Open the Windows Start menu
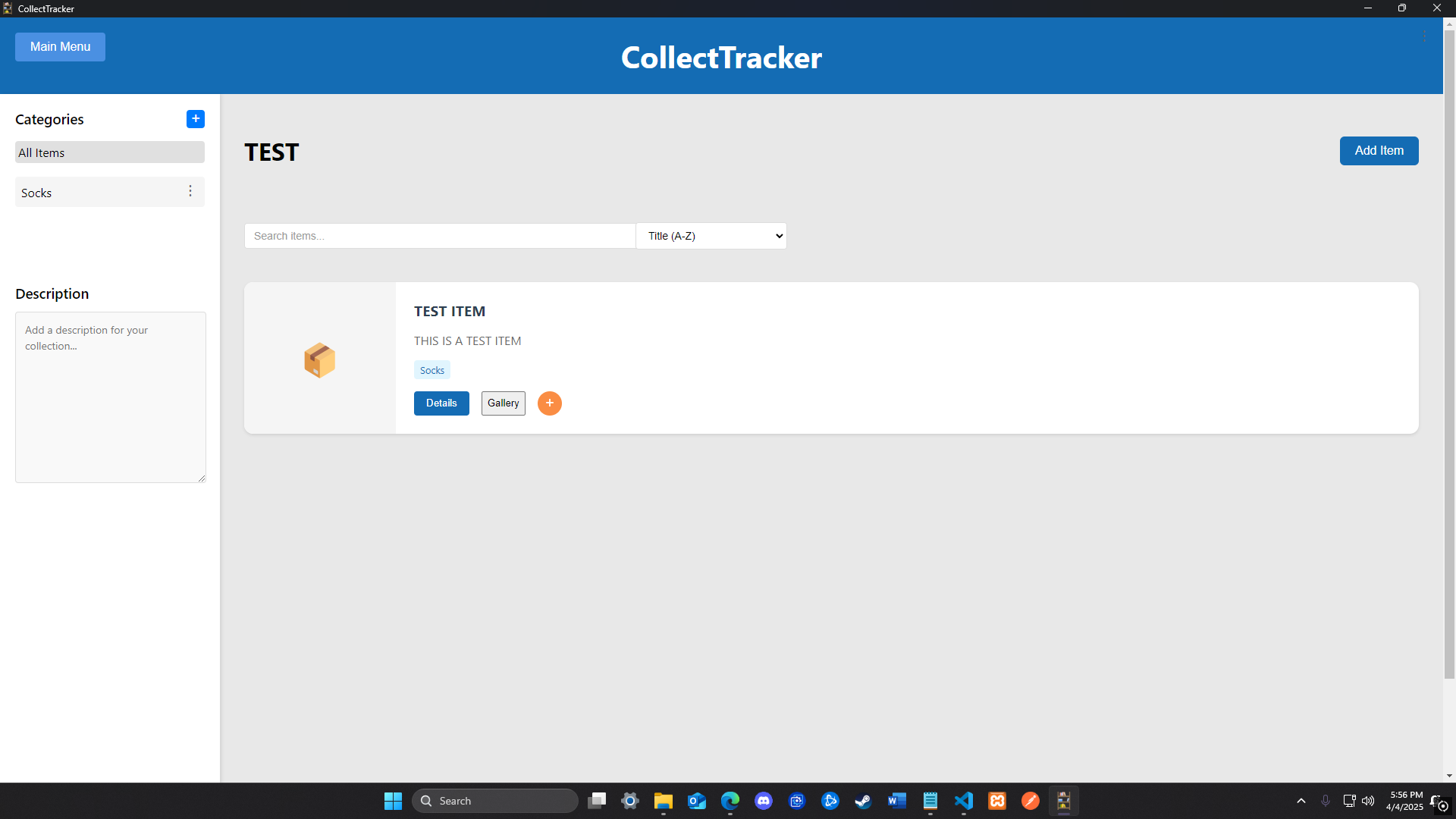Screen dimensions: 1456x819 (x=393, y=801)
